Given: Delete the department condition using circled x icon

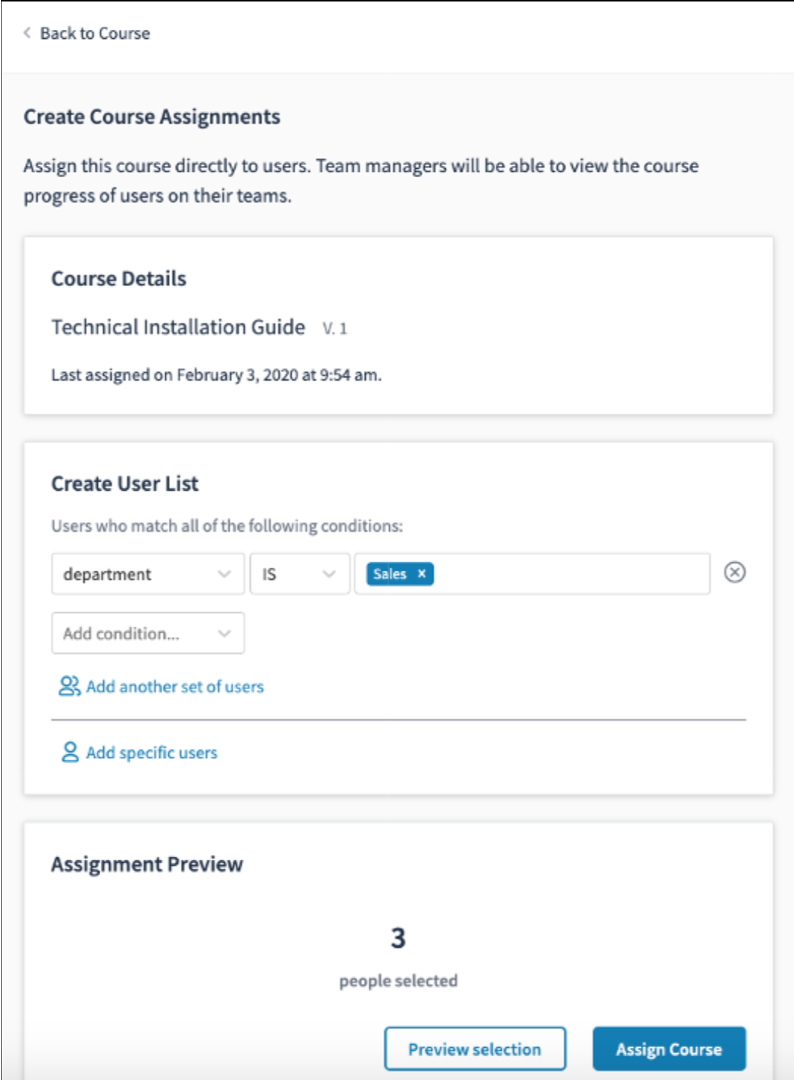Looking at the screenshot, I should pyautogui.click(x=735, y=572).
